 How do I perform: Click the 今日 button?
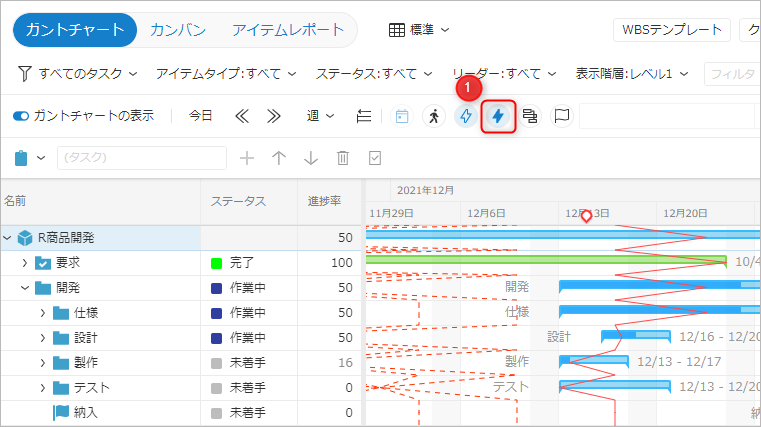201,116
